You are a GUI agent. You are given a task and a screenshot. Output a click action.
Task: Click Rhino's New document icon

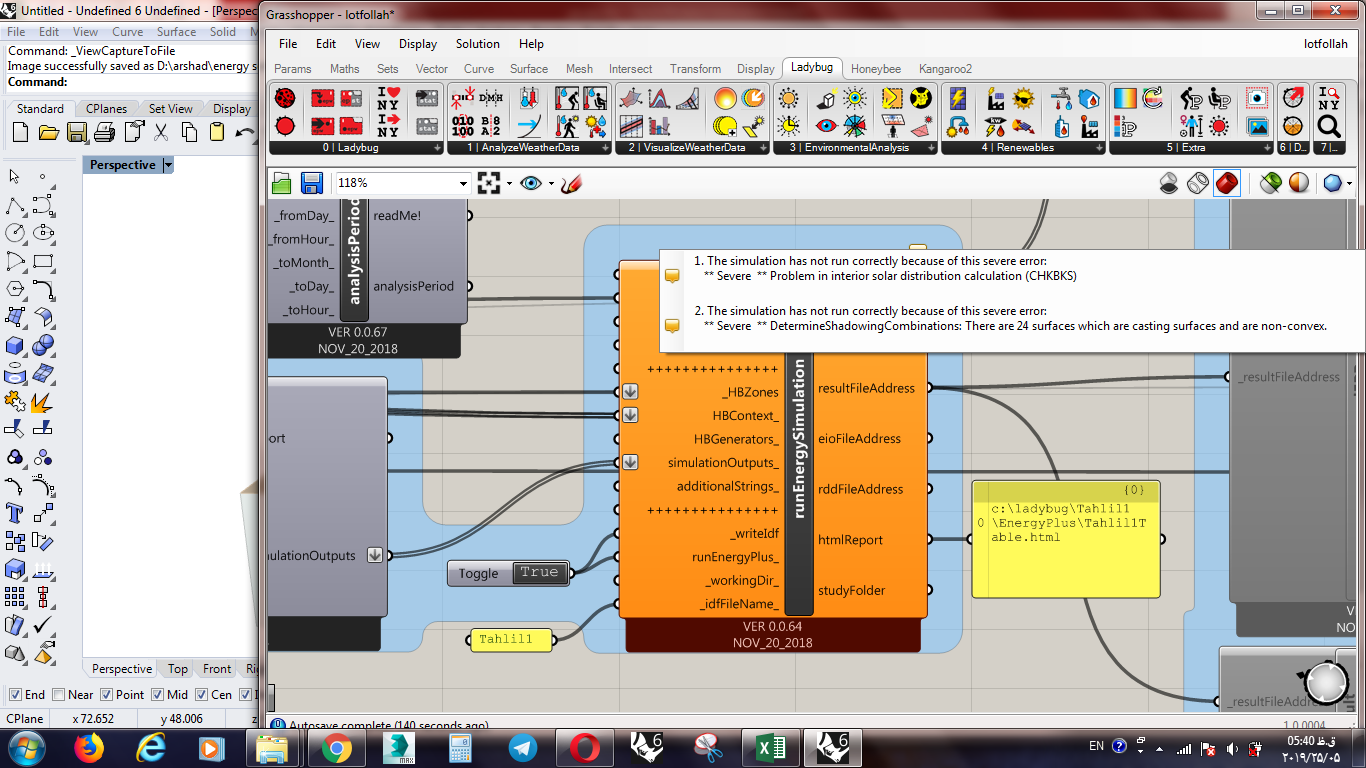[x=20, y=132]
